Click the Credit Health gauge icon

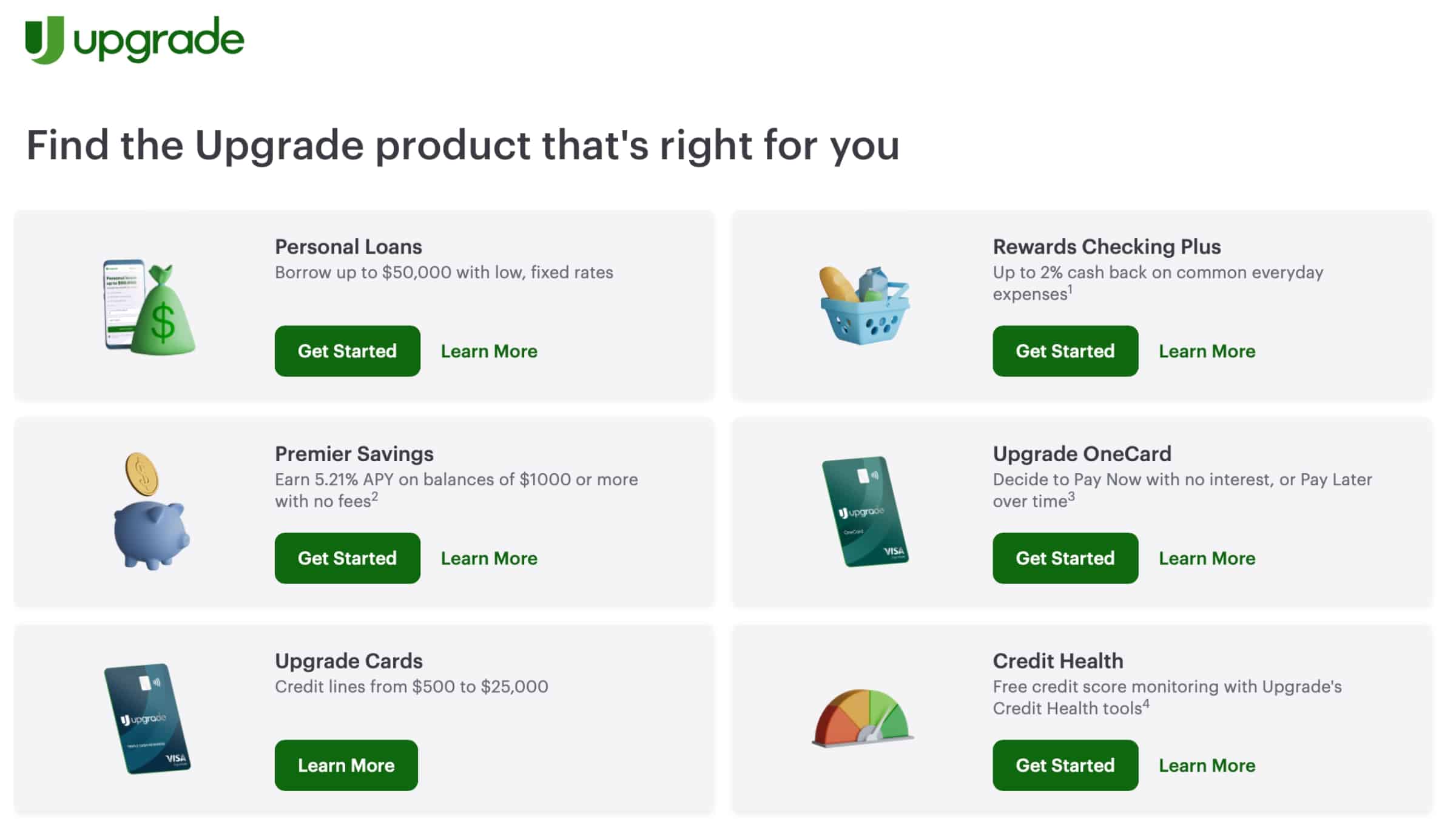(x=863, y=718)
